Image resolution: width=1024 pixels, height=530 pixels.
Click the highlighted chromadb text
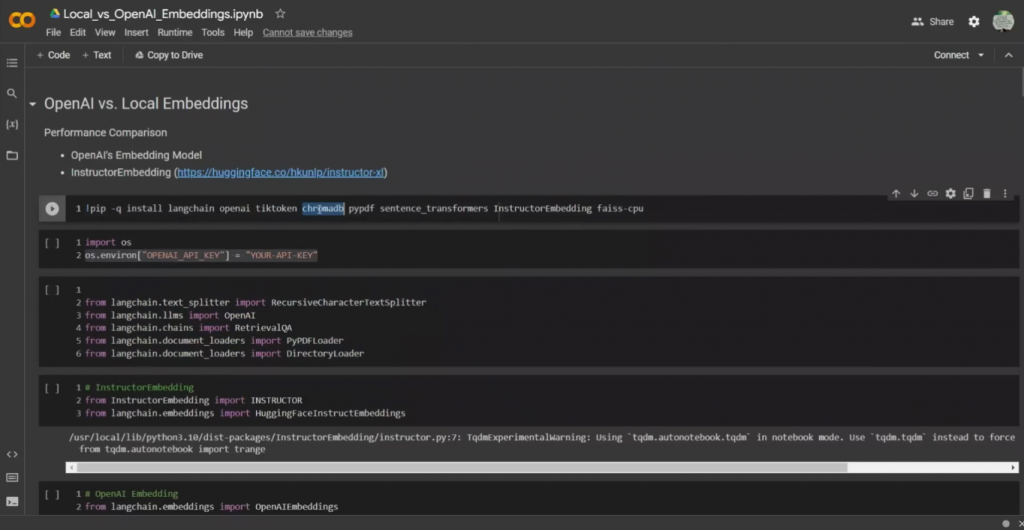click(323, 209)
